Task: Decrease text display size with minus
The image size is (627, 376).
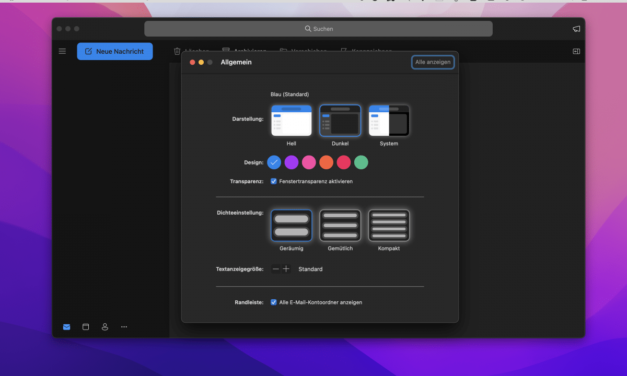Action: pyautogui.click(x=276, y=269)
